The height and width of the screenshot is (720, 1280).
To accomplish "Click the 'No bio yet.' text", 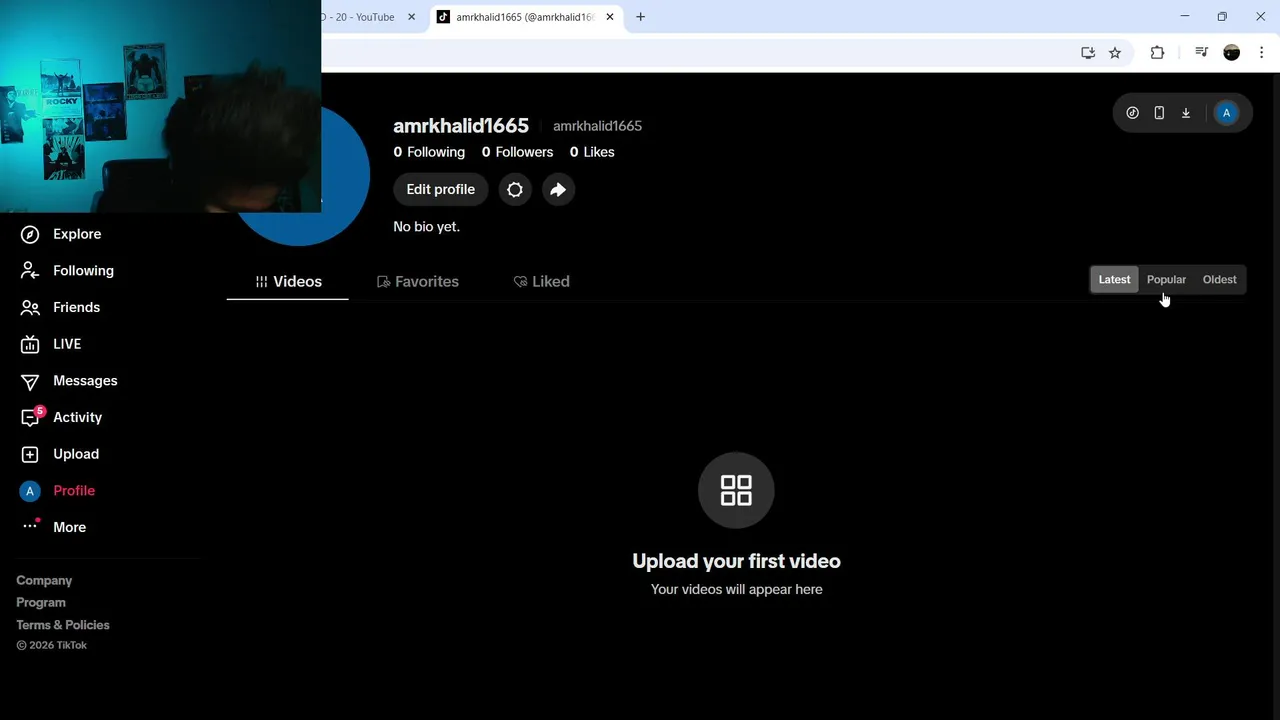I will (x=426, y=227).
